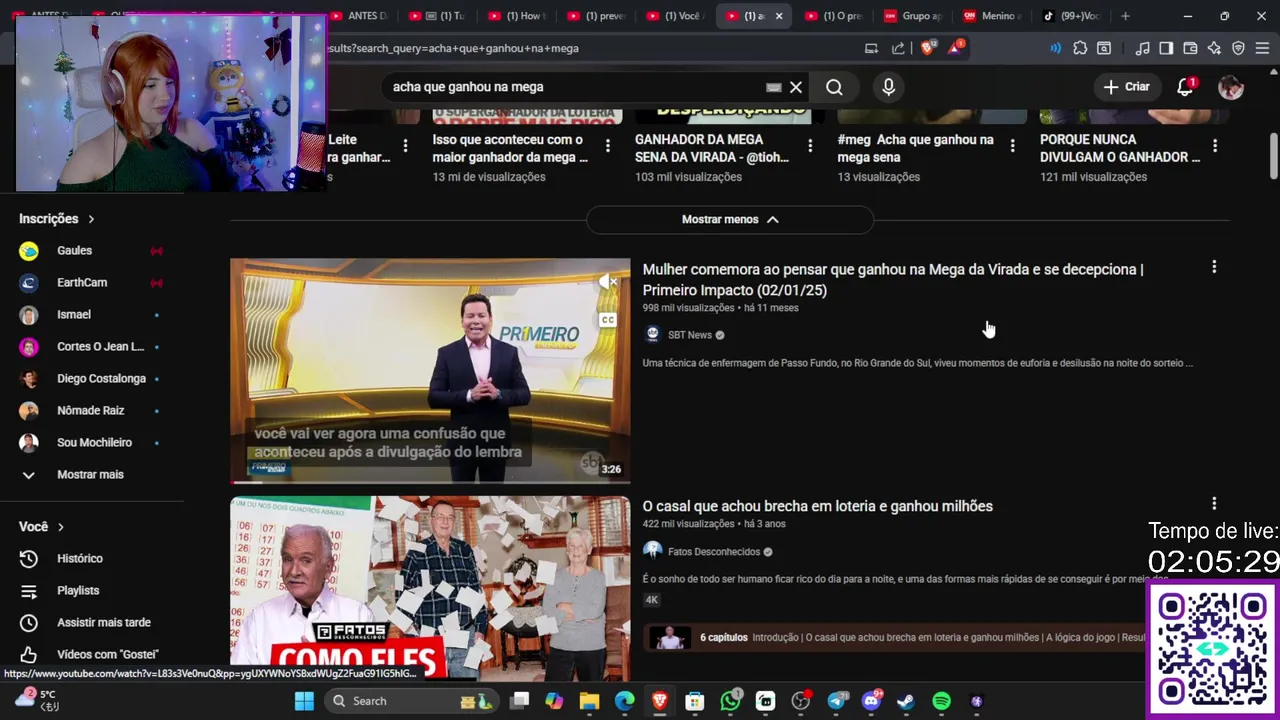The width and height of the screenshot is (1280, 720).
Task: Open options menu for 'PORQUE NUNCA DIVULGAM' video
Action: (1215, 146)
